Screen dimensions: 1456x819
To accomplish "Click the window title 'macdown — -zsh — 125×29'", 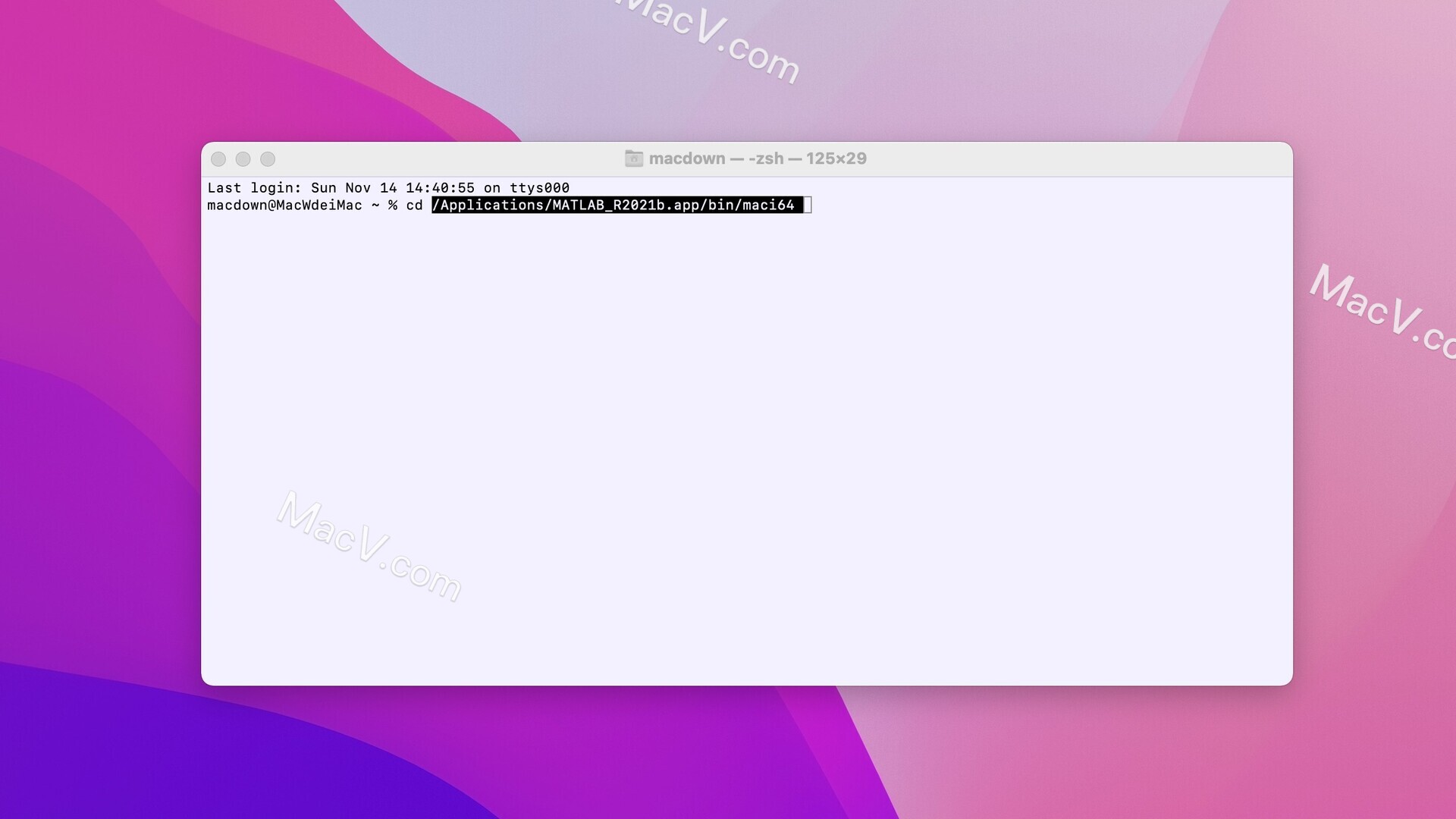I will pyautogui.click(x=758, y=158).
